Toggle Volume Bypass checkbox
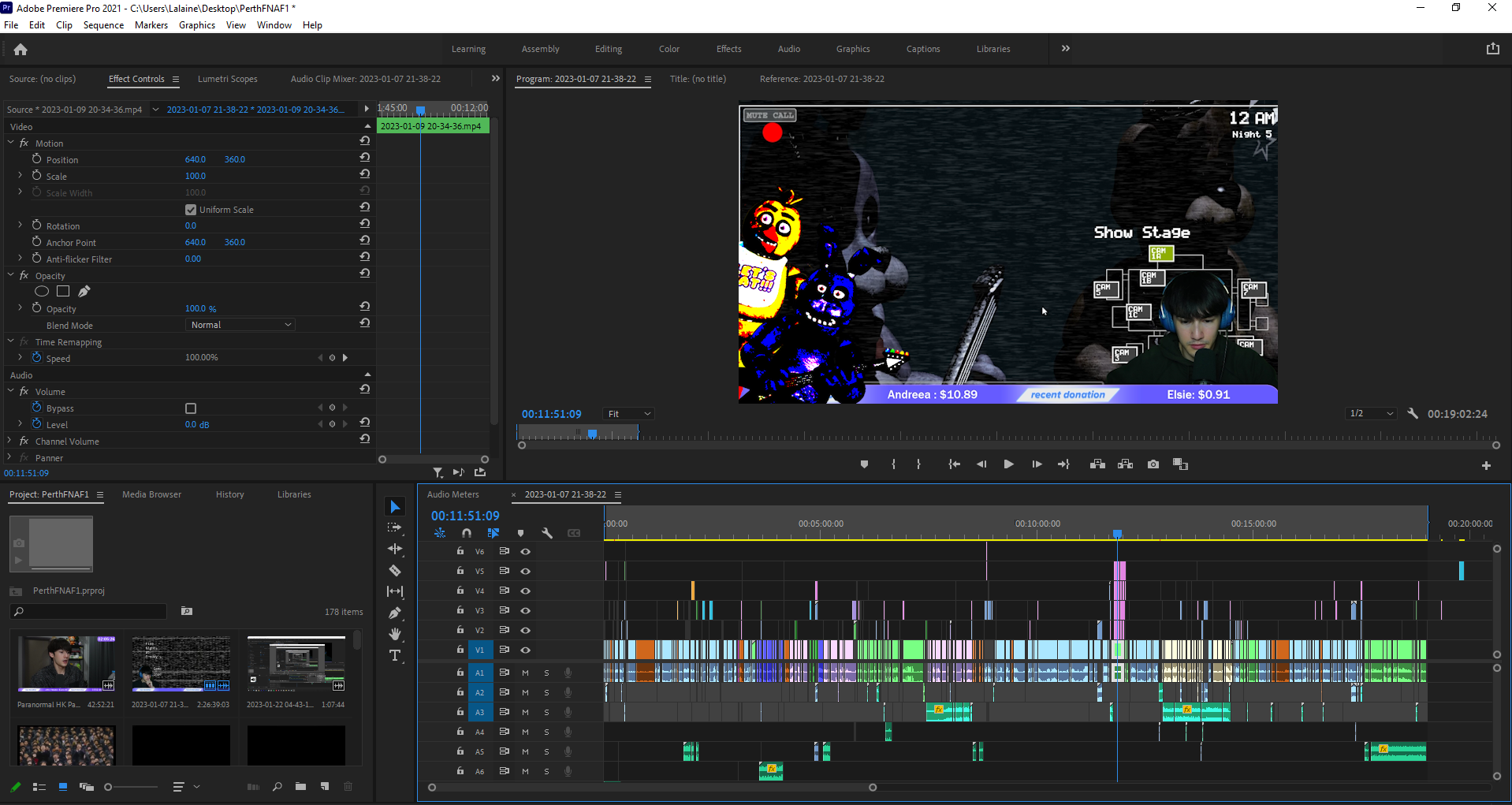The image size is (1512, 805). pyautogui.click(x=191, y=408)
